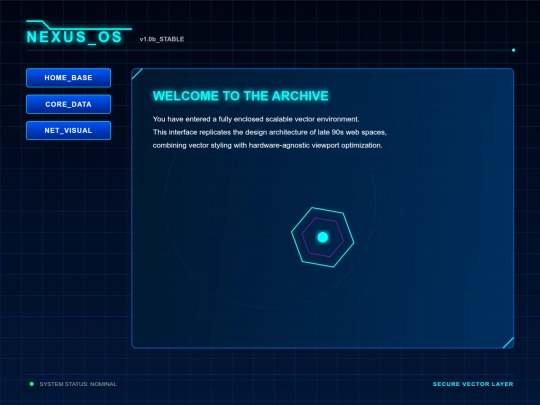Click the SYSTEM STATUS: NOMINAL text

[78, 384]
